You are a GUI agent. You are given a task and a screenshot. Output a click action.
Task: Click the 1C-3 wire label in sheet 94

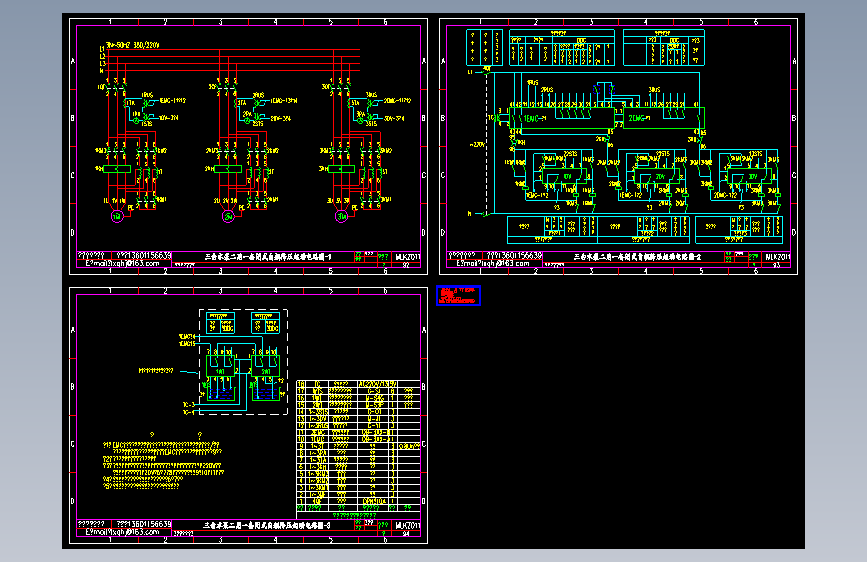pyautogui.click(x=189, y=405)
